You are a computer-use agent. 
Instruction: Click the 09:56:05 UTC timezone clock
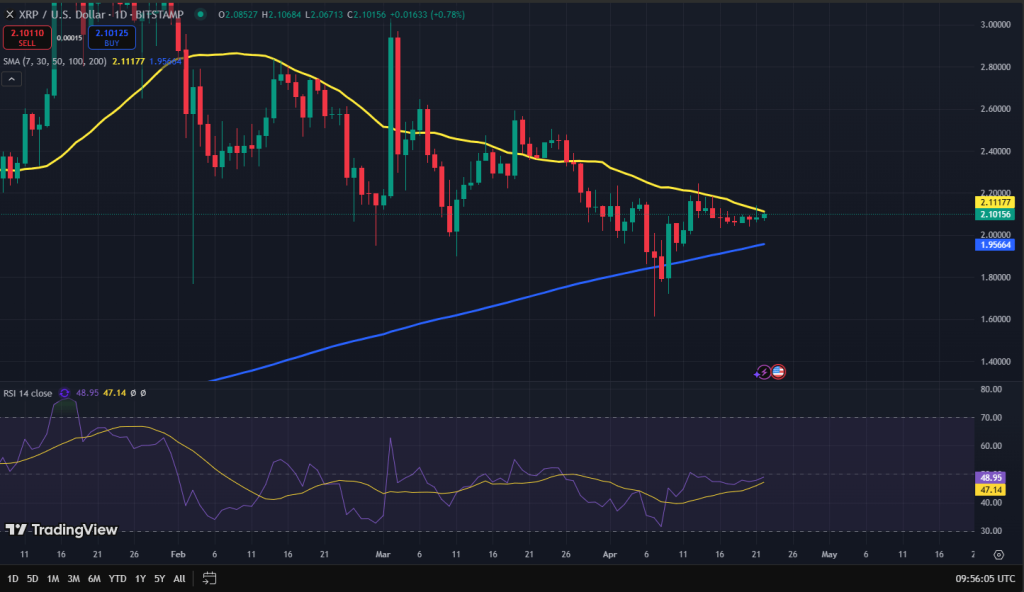coord(985,578)
